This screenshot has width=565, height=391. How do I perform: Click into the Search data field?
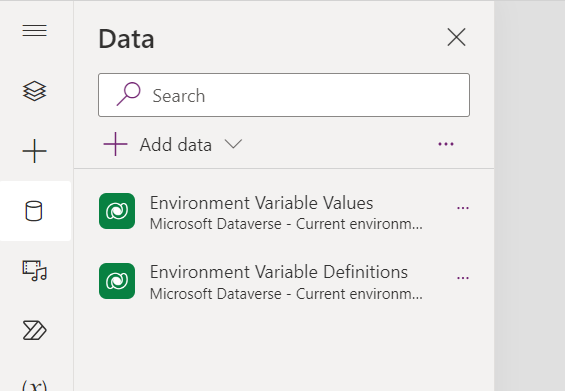pos(284,95)
